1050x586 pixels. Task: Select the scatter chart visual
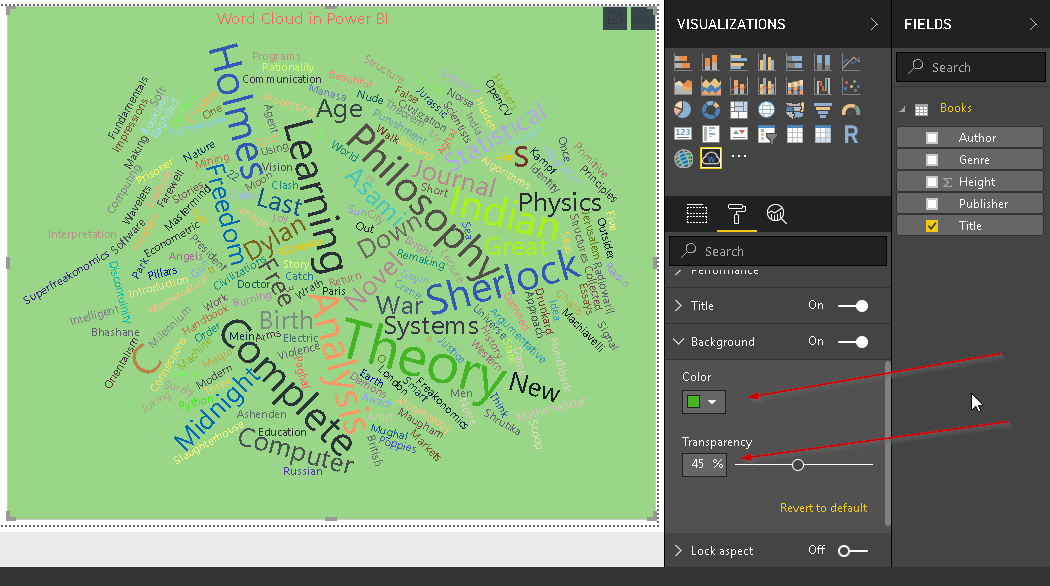[x=851, y=86]
